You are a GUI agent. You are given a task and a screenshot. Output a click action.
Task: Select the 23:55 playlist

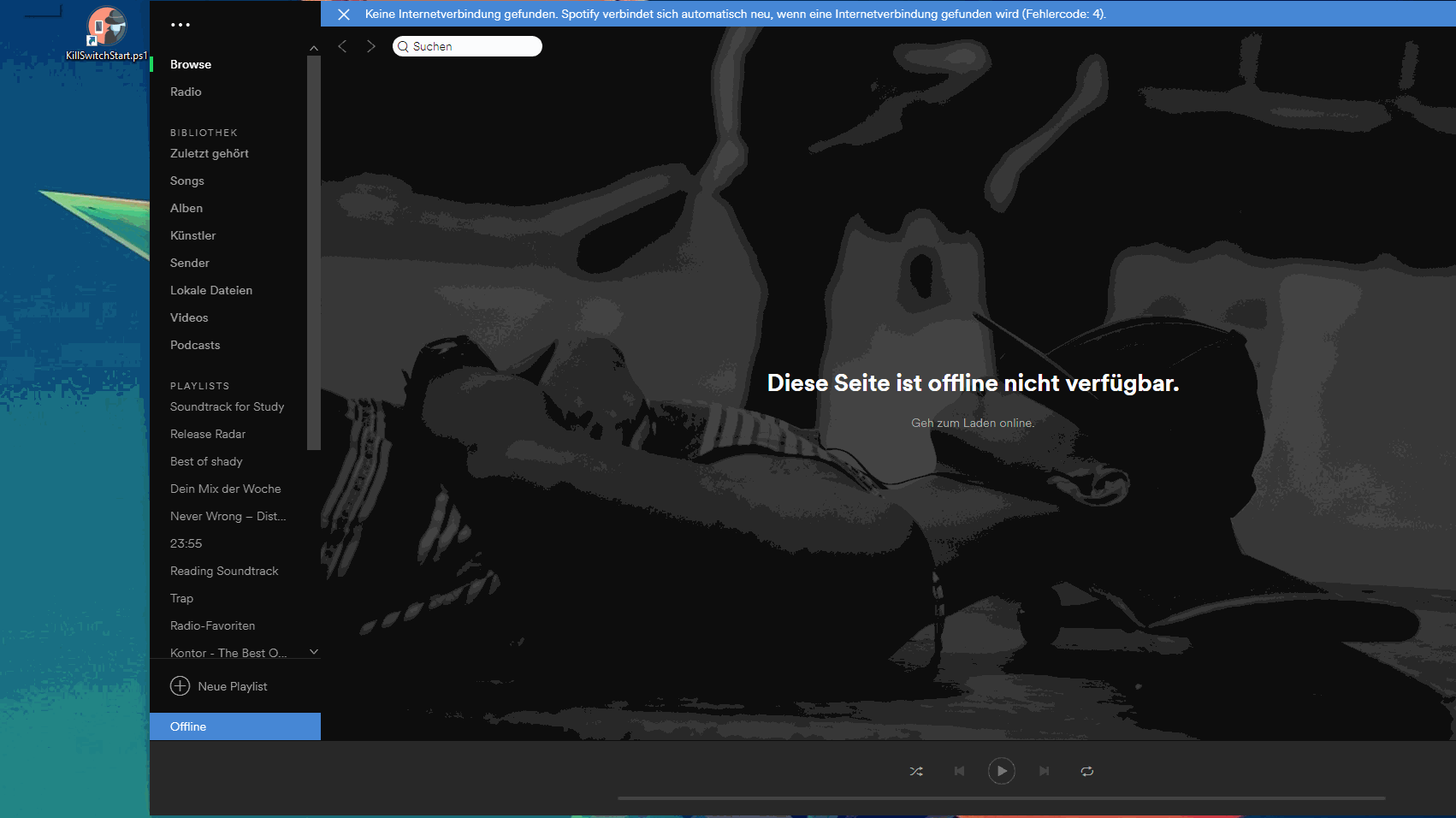[186, 543]
